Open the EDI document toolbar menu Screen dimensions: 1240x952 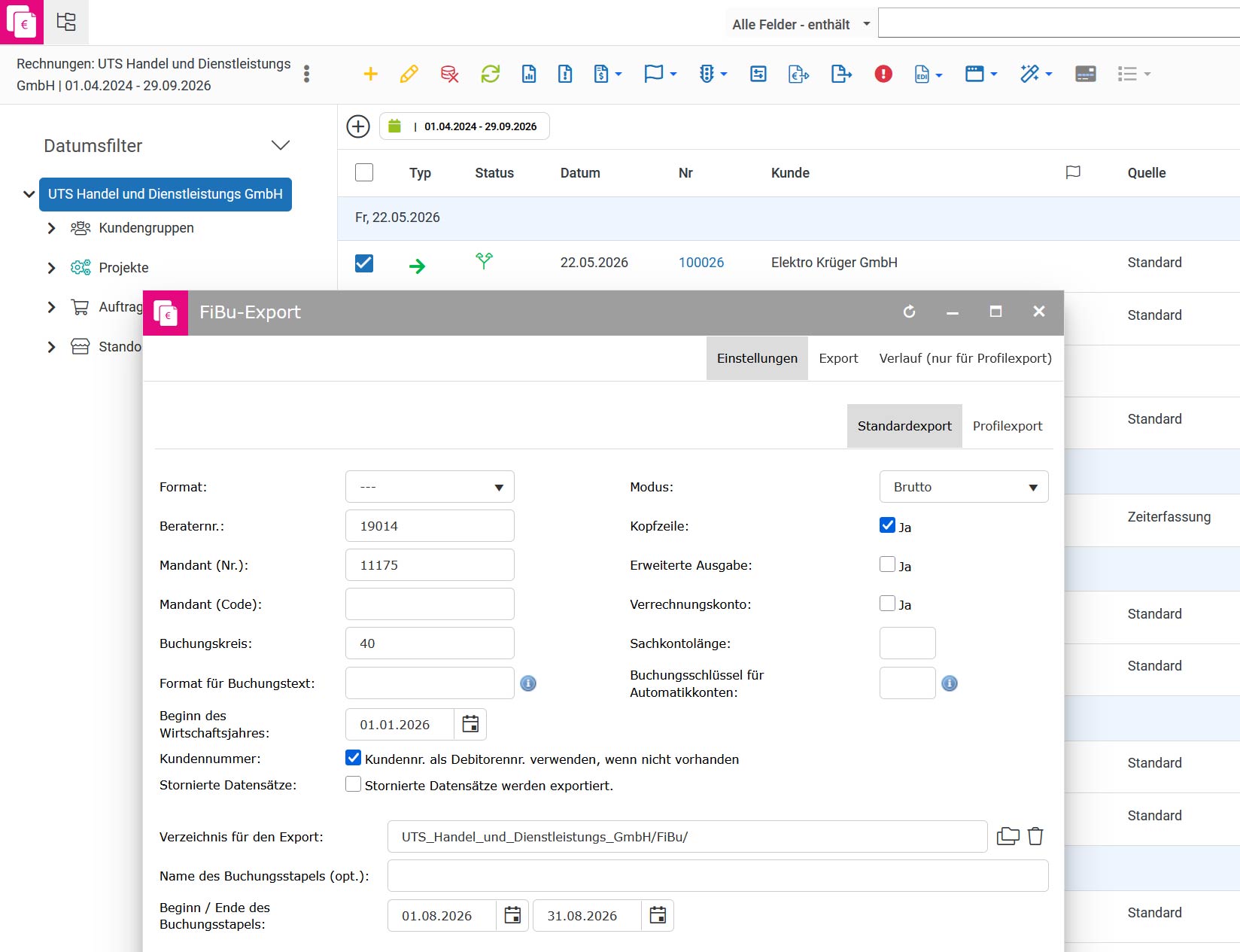pyautogui.click(x=928, y=74)
